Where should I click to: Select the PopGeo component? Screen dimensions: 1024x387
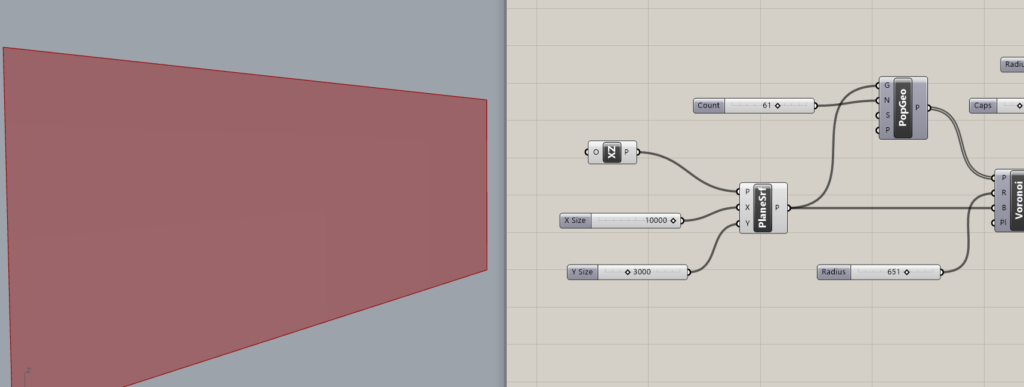[x=903, y=108]
